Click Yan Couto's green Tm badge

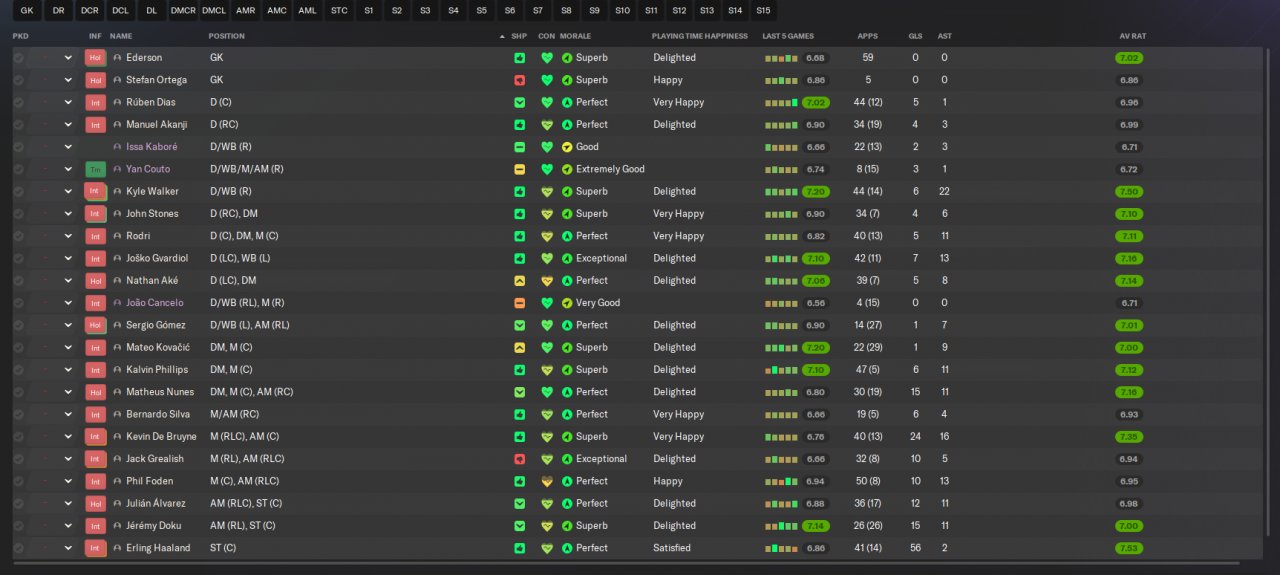coord(95,169)
